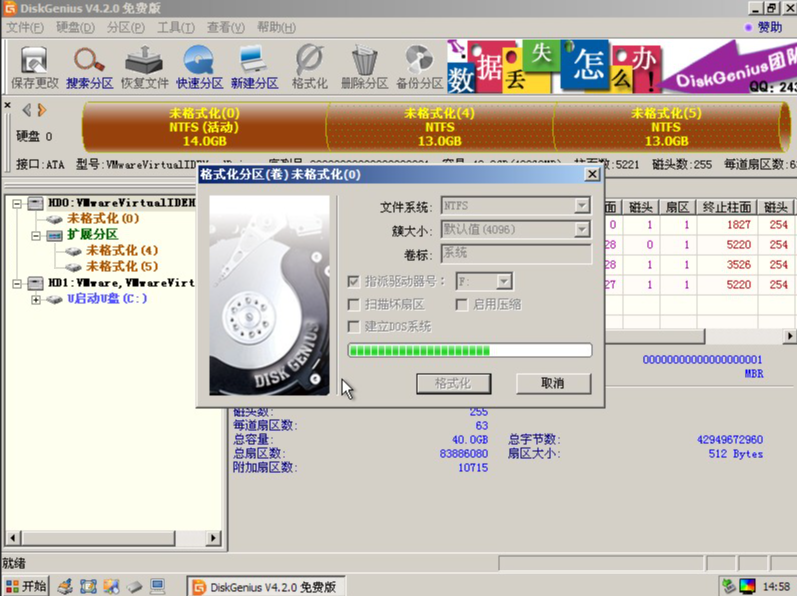Open 搜索分区 search partition tool
The image size is (797, 596).
pyautogui.click(x=90, y=66)
